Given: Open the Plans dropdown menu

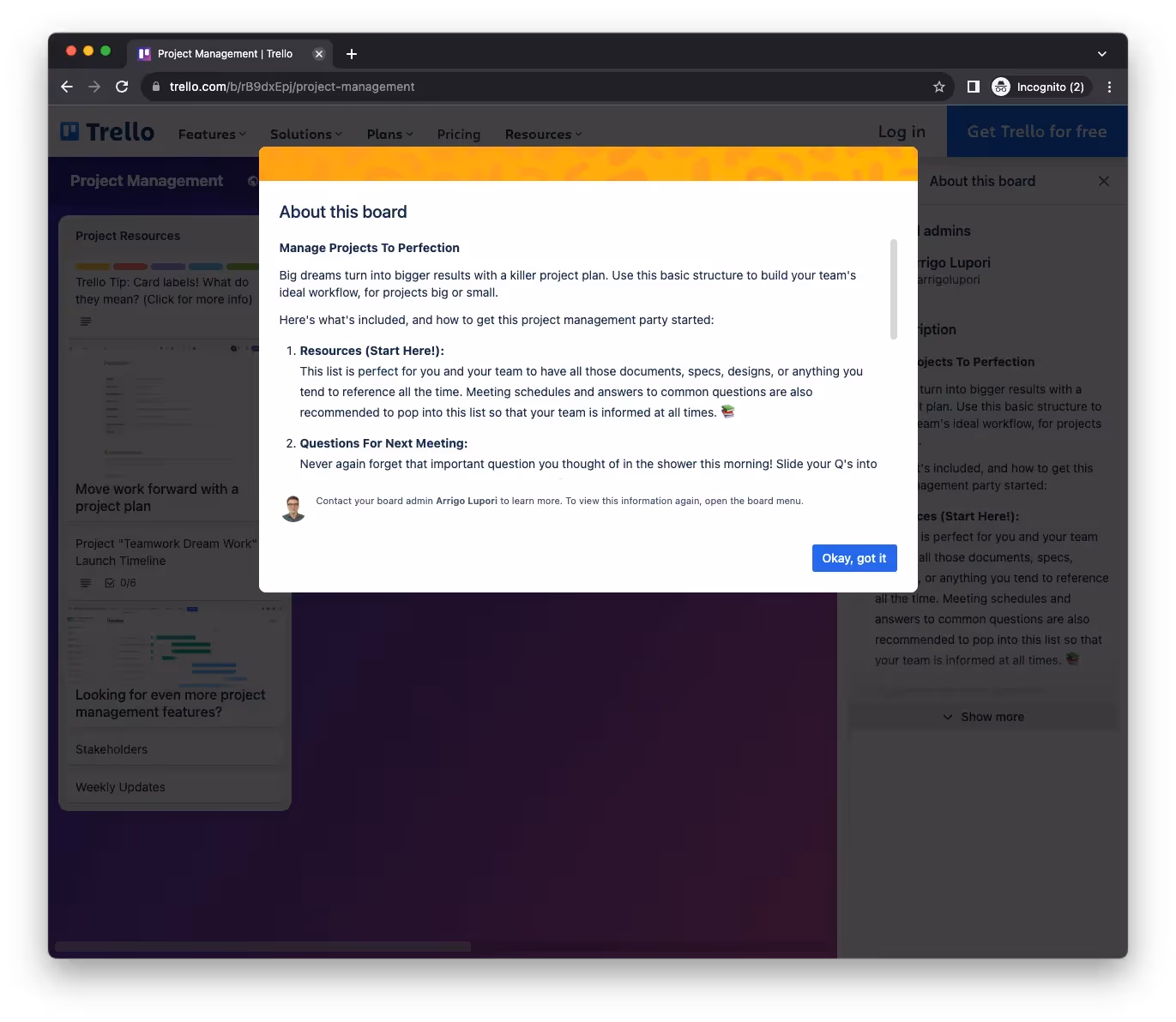Looking at the screenshot, I should [x=389, y=135].
